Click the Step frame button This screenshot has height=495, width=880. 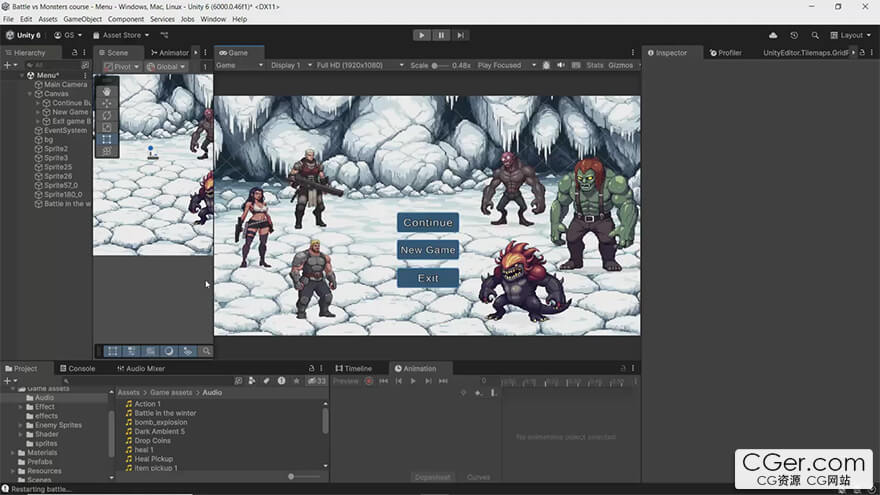460,35
